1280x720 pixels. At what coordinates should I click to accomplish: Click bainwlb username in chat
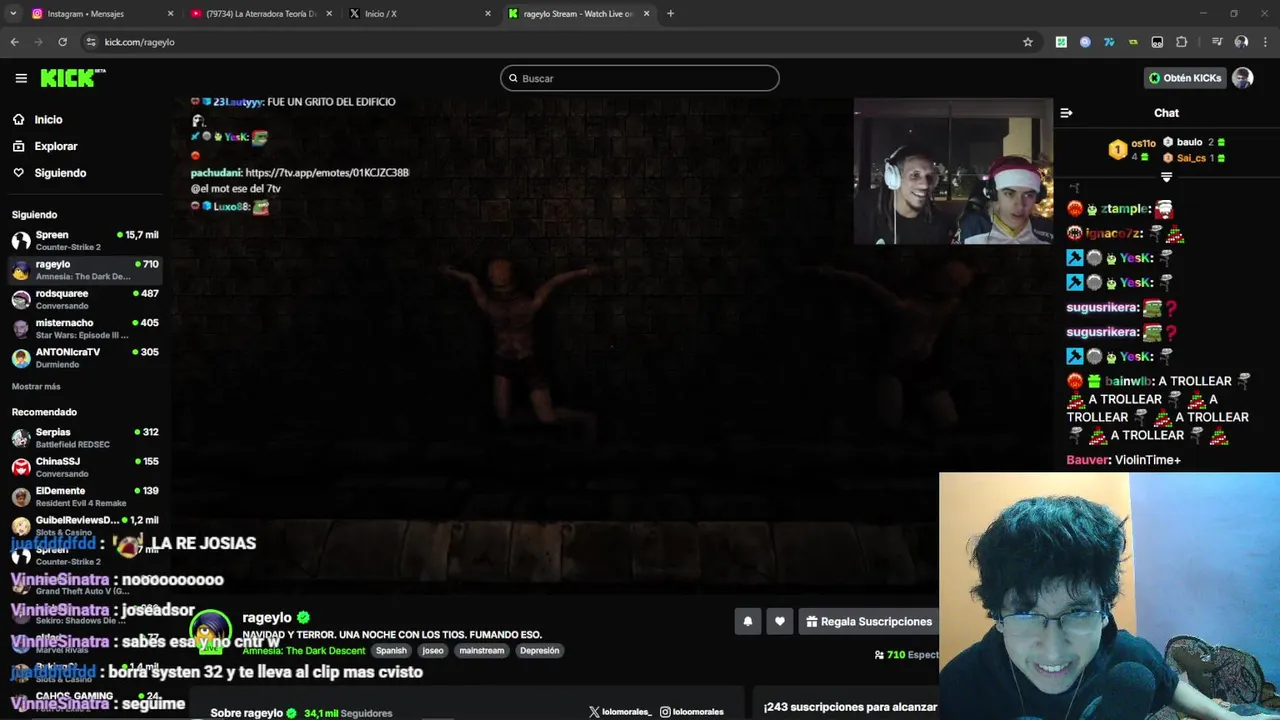(1129, 381)
